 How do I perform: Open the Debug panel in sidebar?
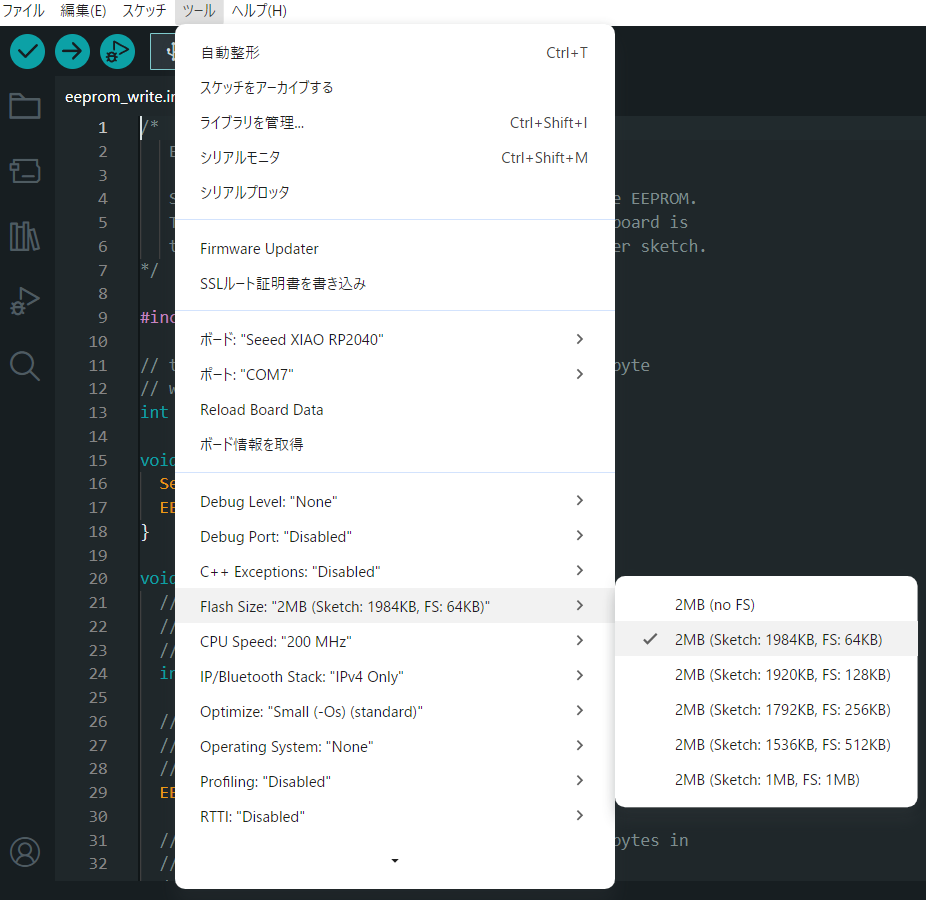(x=25, y=300)
